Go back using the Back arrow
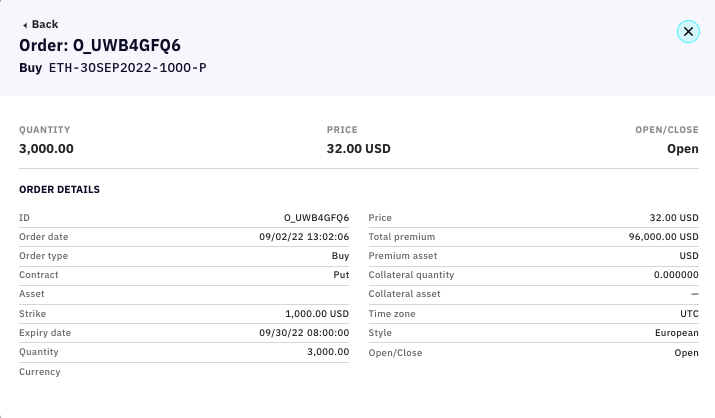 (x=25, y=24)
